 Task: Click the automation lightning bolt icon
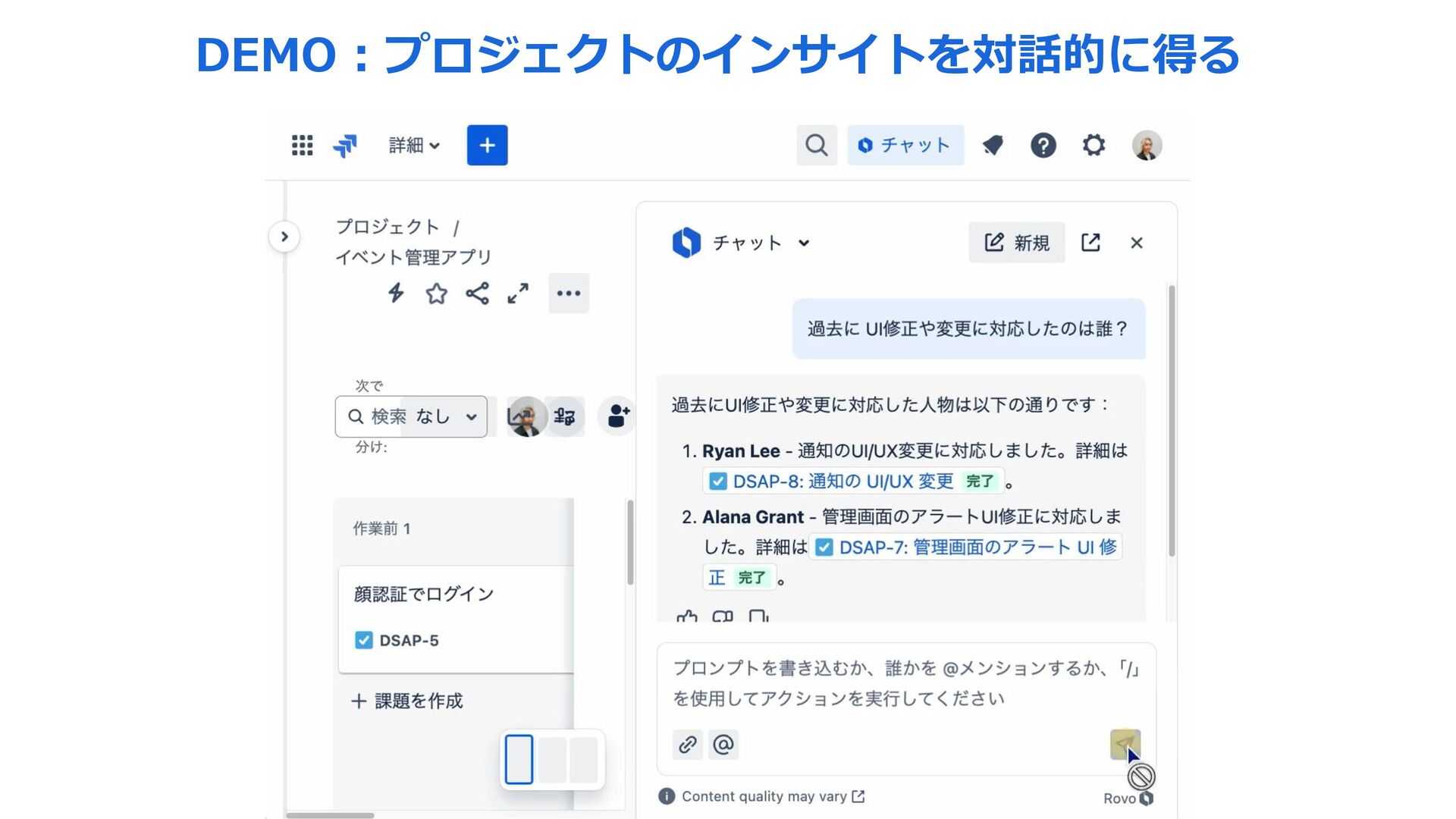(x=396, y=293)
